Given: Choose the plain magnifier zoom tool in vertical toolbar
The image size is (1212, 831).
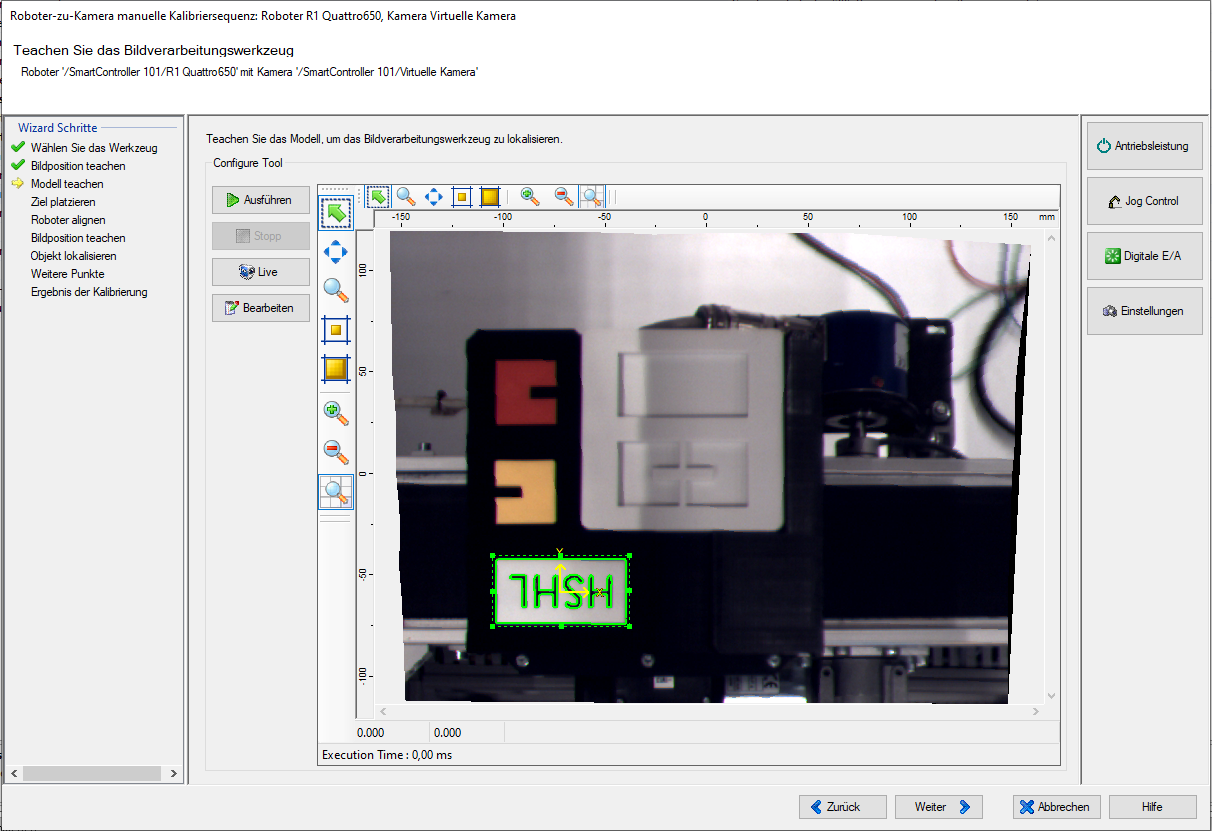Looking at the screenshot, I should 336,290.
